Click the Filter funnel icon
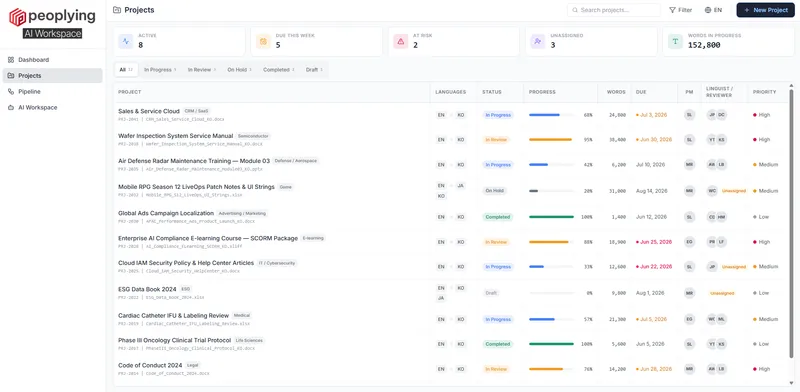This screenshot has height=392, width=800. tap(672, 10)
